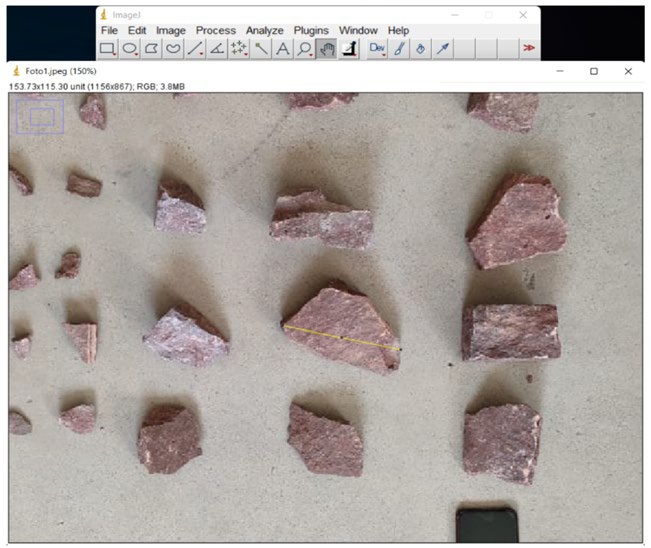
Task: Open the Dev developer menu dropdown
Action: point(378,48)
